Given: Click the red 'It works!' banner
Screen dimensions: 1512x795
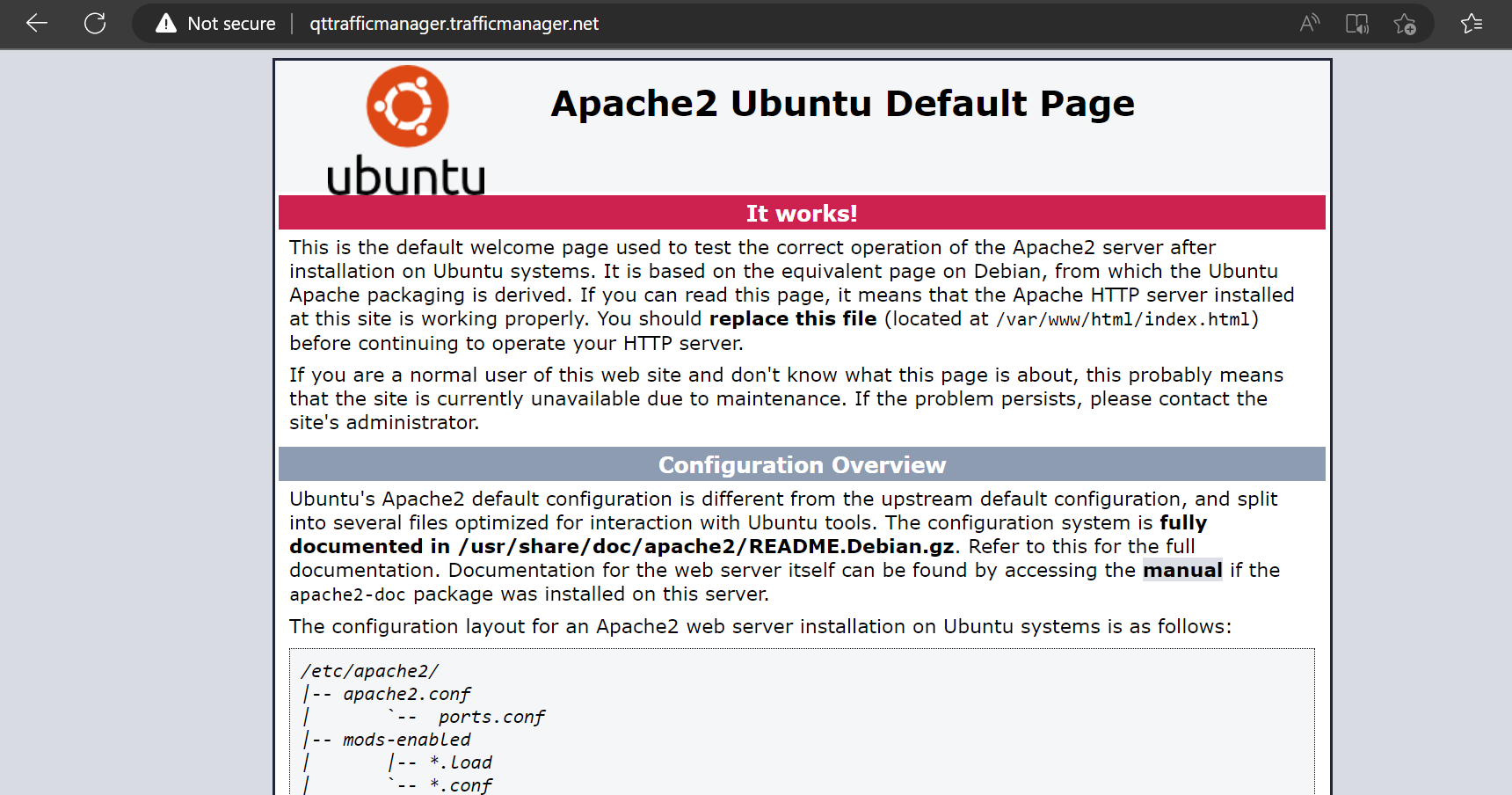Looking at the screenshot, I should point(801,214).
